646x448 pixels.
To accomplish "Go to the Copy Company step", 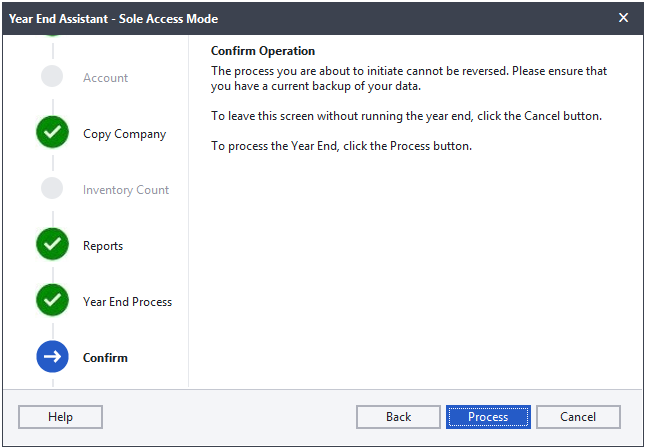I will point(124,134).
